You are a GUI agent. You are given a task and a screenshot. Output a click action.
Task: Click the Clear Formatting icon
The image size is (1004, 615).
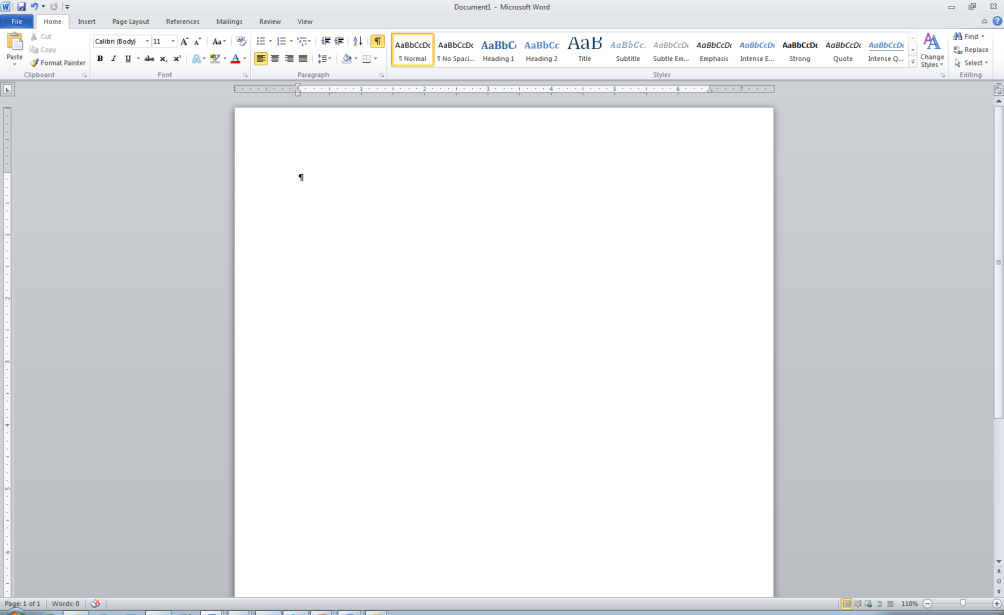tap(241, 41)
